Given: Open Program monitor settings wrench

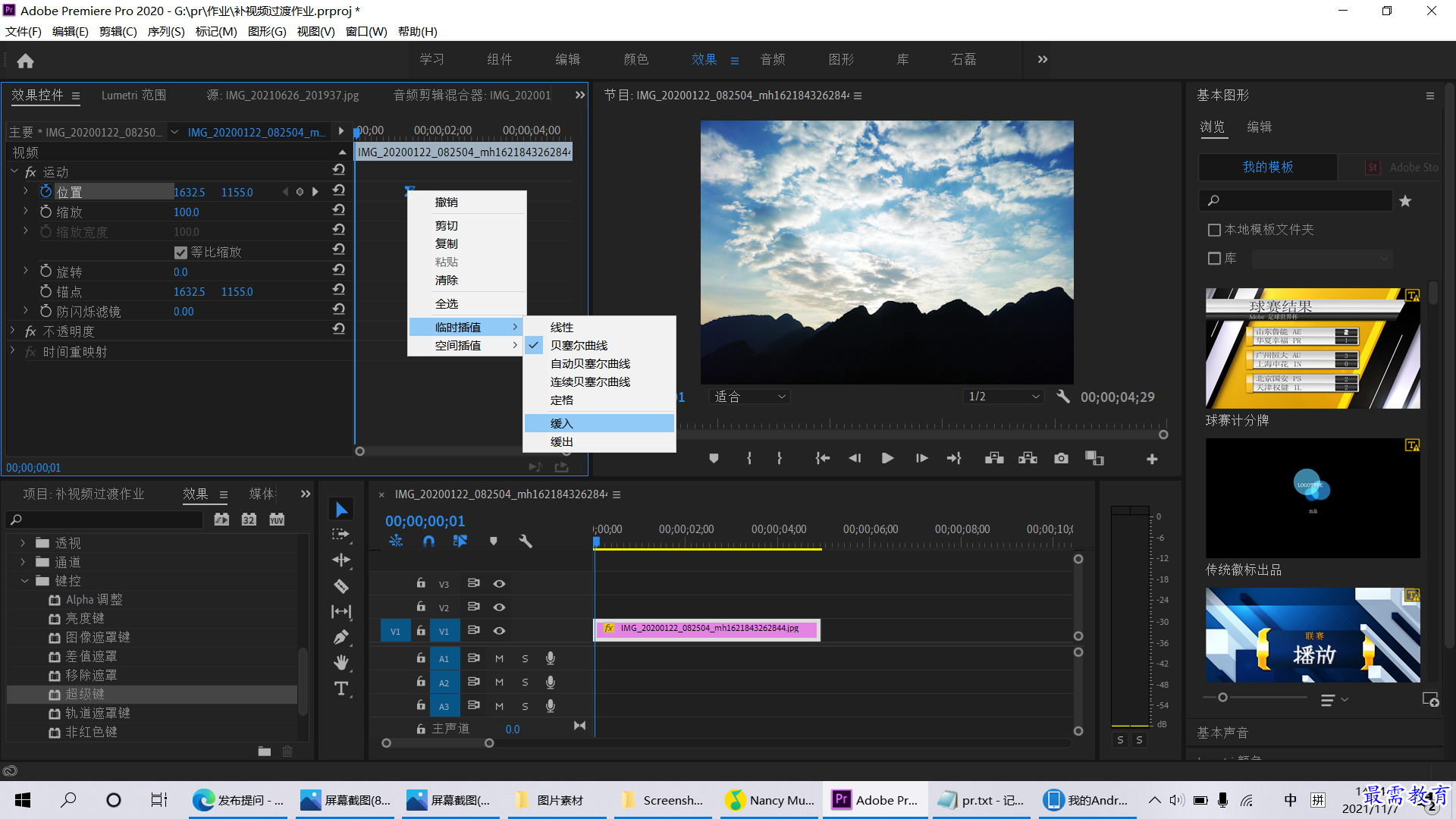Looking at the screenshot, I should 1063,397.
